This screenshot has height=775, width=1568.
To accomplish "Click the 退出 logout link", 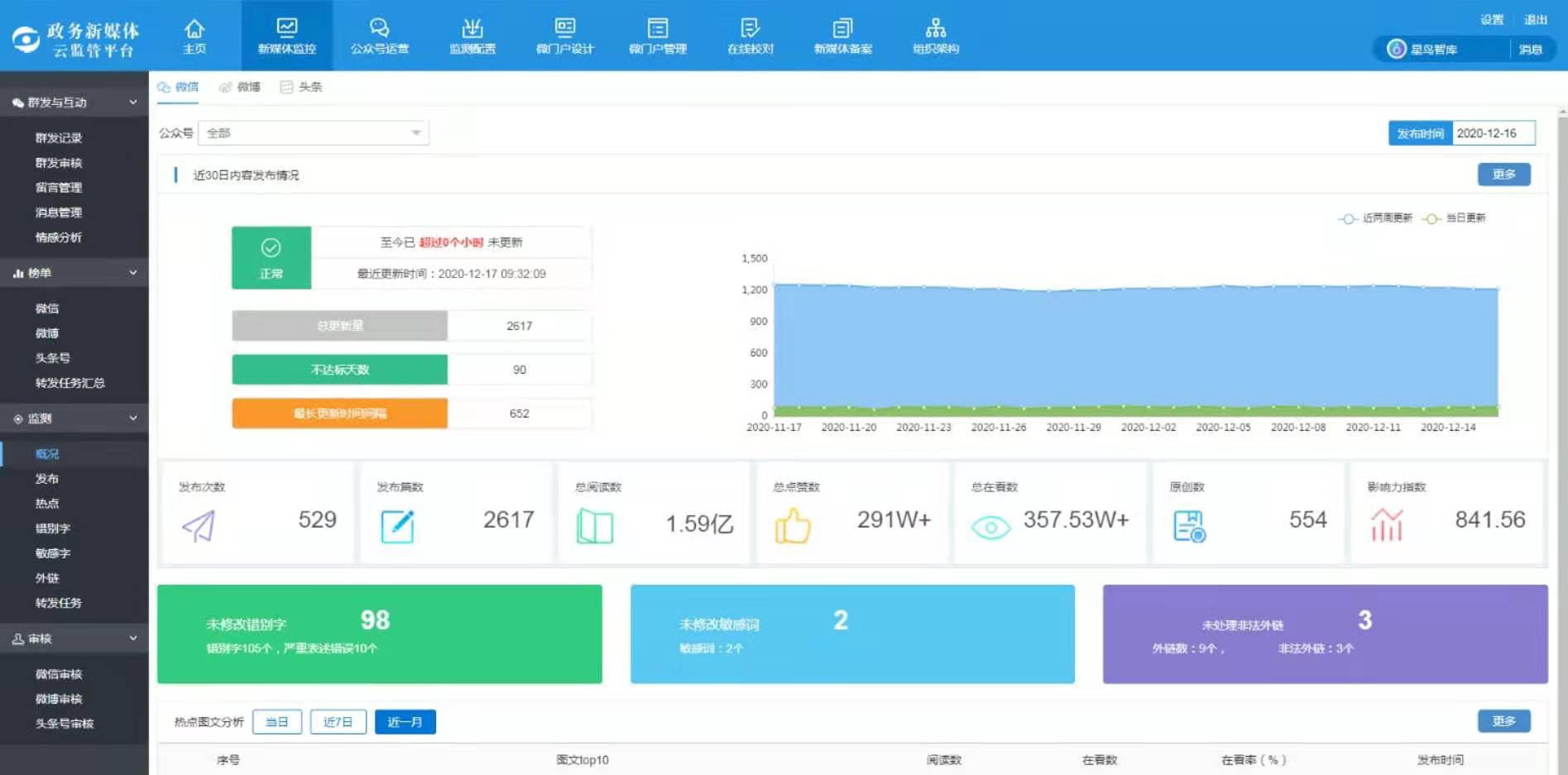I will (1536, 20).
